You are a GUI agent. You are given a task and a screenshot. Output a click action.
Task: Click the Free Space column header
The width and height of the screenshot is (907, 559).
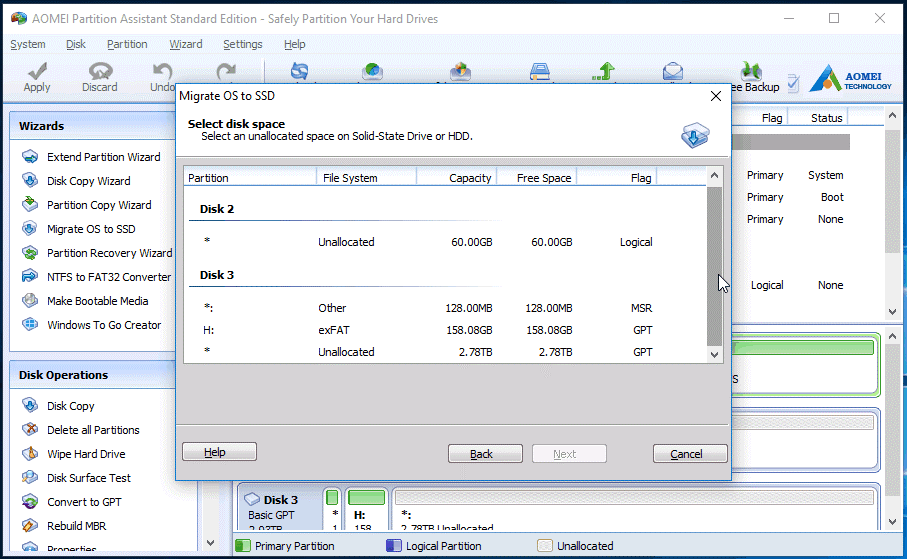[537, 178]
